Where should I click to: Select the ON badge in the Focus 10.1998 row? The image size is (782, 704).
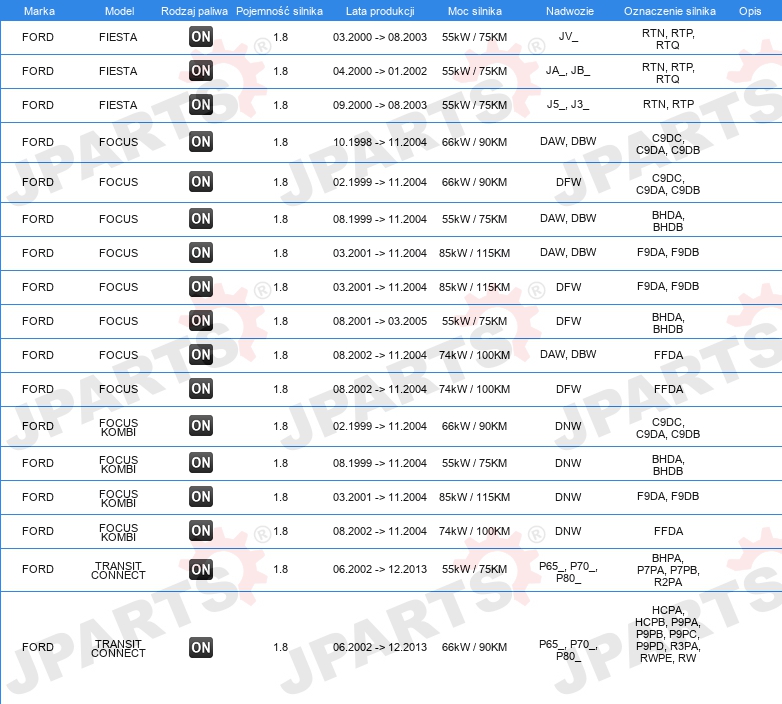click(201, 142)
